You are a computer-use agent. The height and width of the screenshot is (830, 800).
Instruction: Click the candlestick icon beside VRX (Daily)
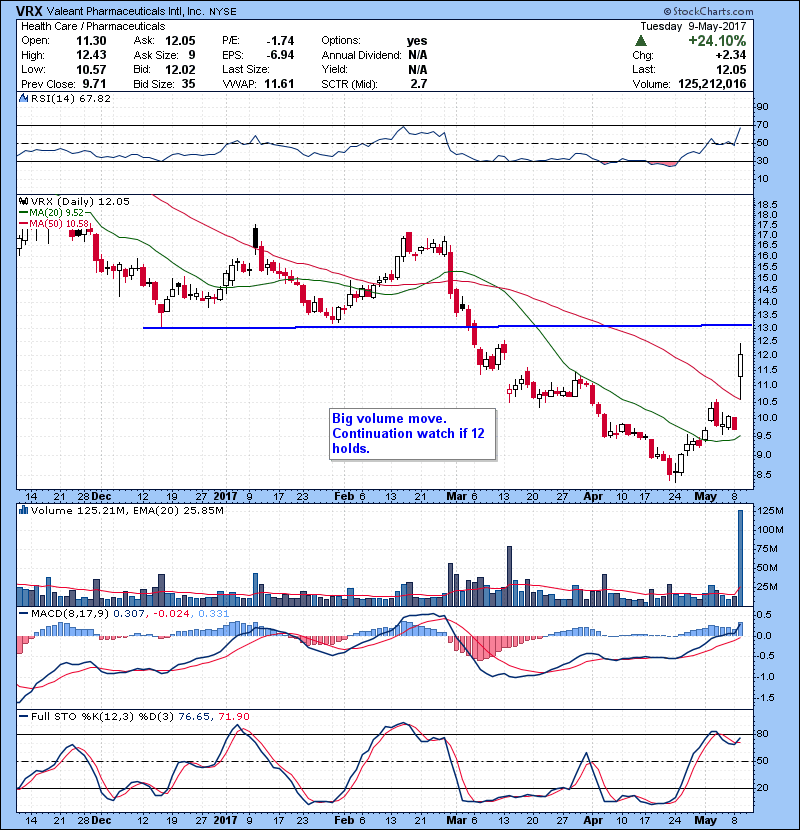[24, 201]
